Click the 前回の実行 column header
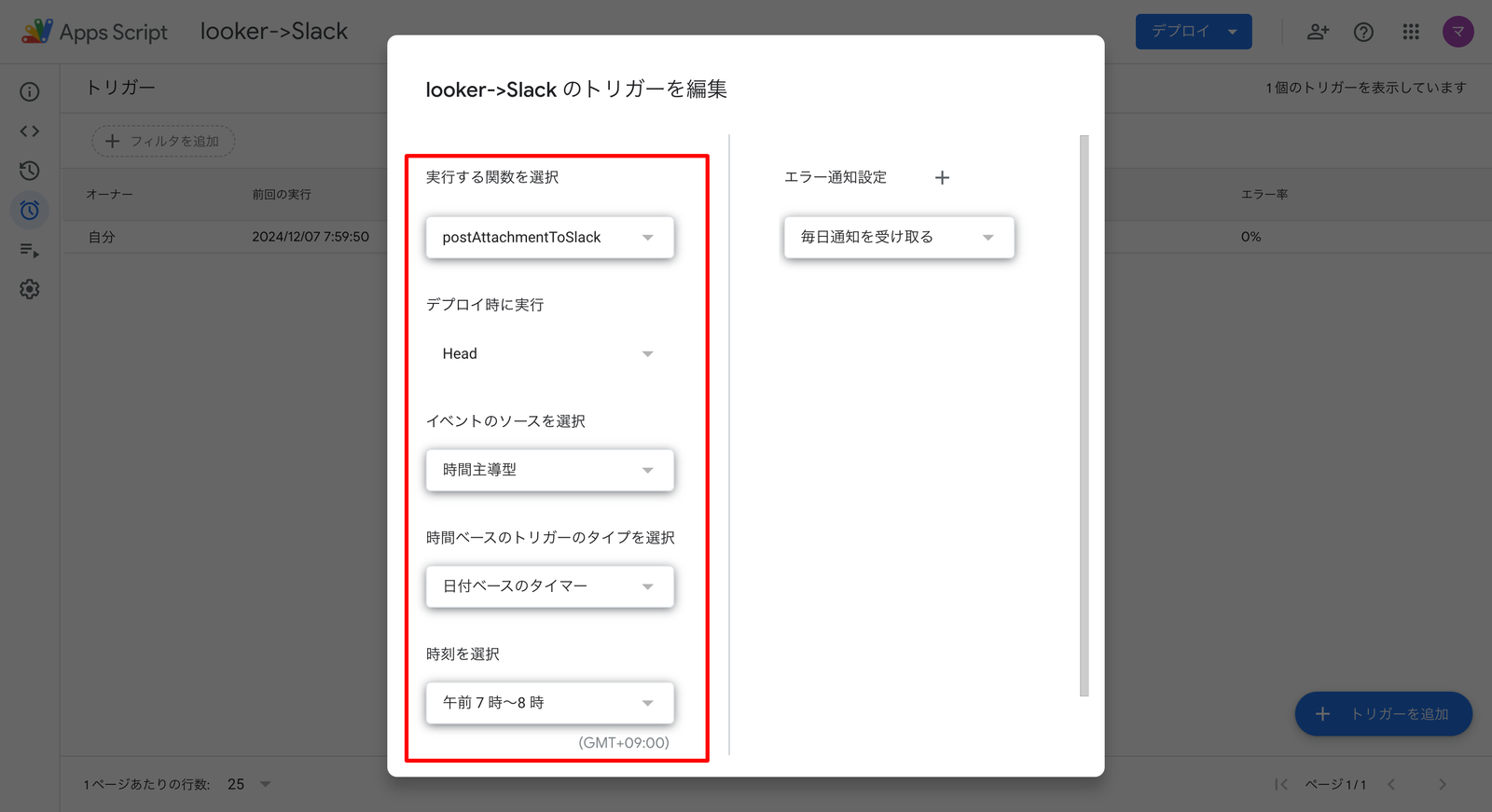 click(282, 194)
